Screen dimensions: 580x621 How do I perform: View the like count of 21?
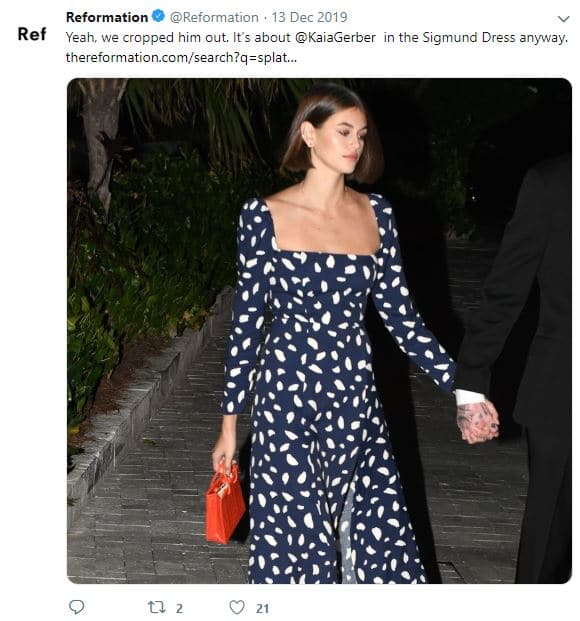262,608
